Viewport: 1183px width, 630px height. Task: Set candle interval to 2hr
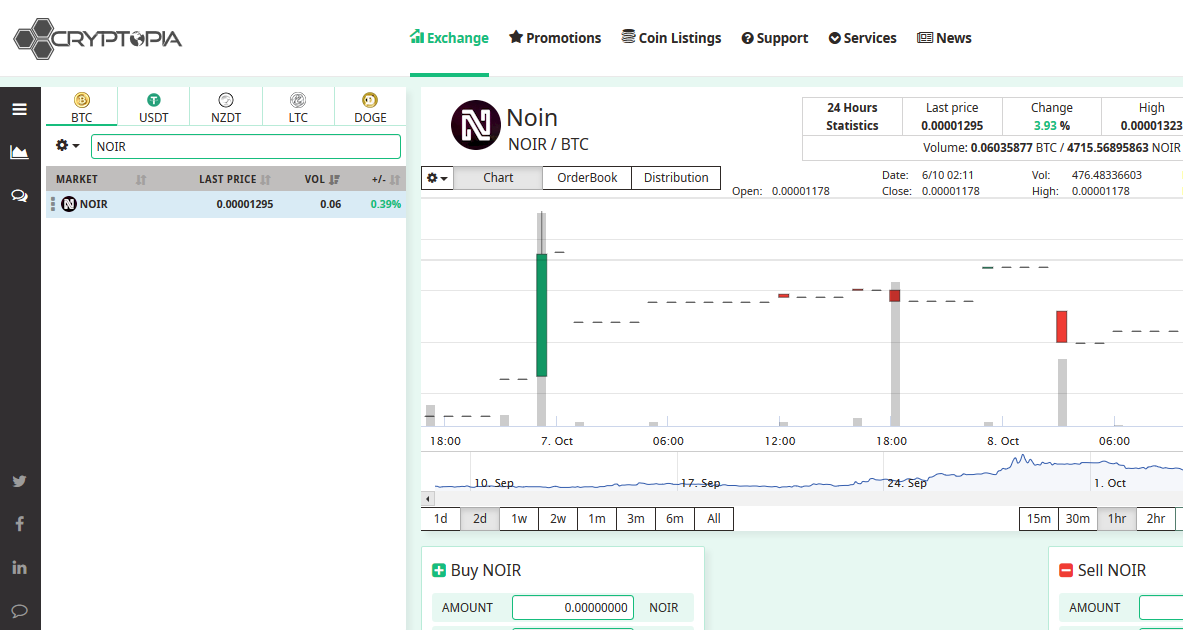pyautogui.click(x=1156, y=518)
